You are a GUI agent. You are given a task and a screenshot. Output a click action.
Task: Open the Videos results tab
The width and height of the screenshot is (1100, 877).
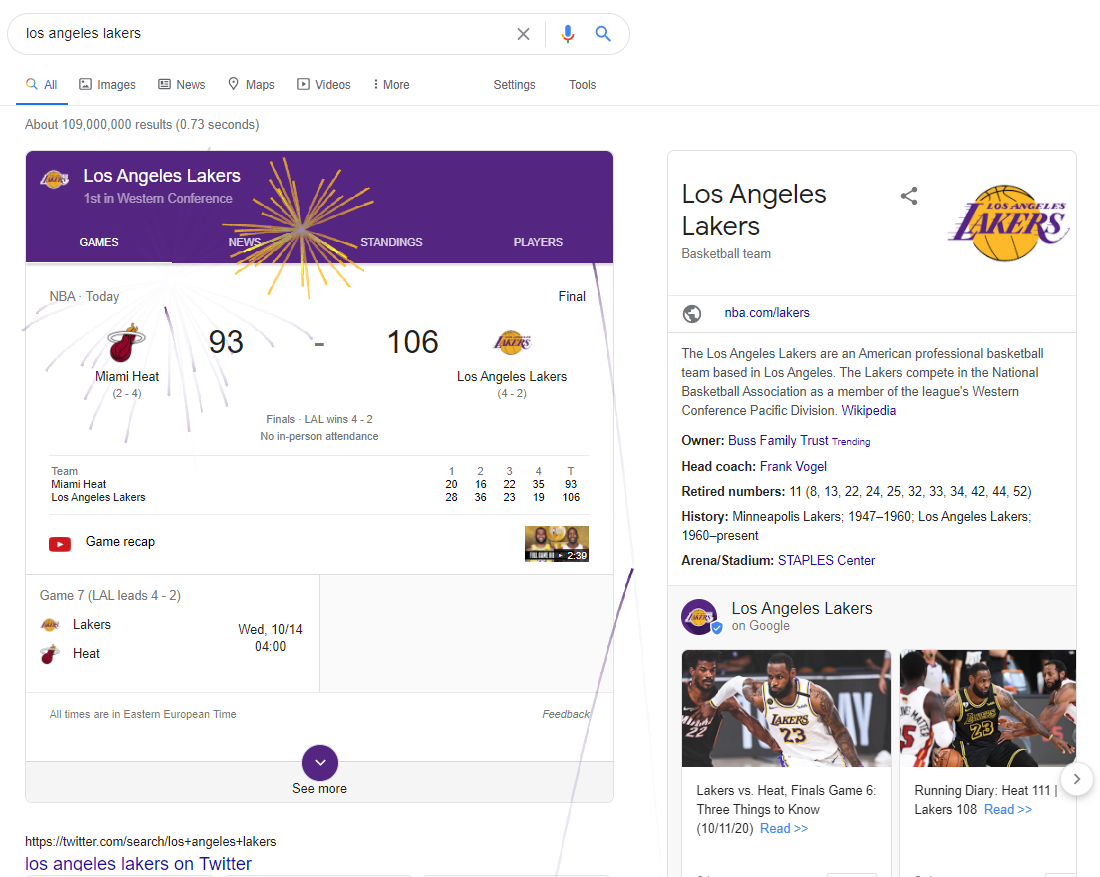(x=324, y=84)
